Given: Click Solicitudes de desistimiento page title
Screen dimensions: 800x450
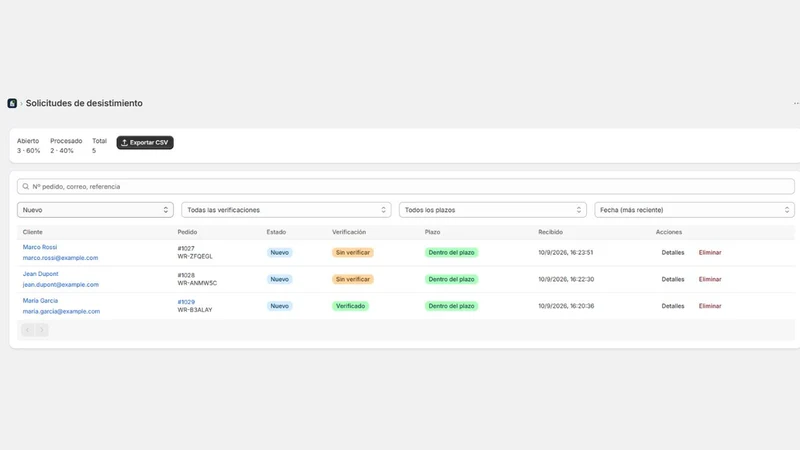Looking at the screenshot, I should coord(84,103).
